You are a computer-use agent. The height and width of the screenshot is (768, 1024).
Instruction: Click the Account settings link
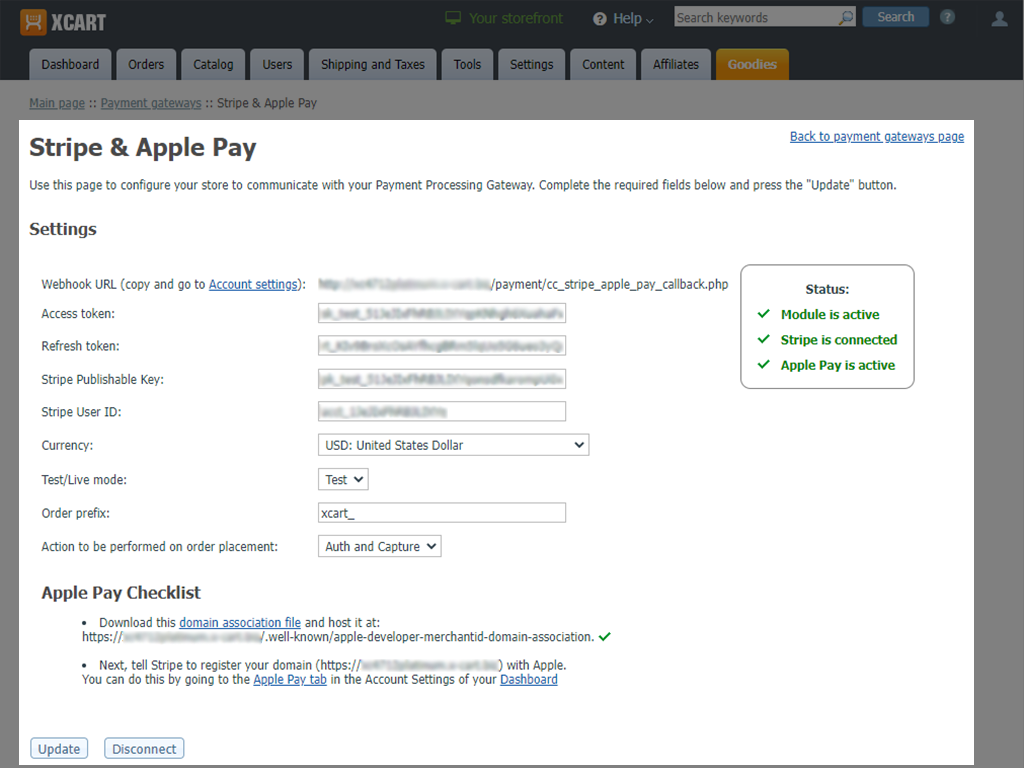[x=253, y=284]
